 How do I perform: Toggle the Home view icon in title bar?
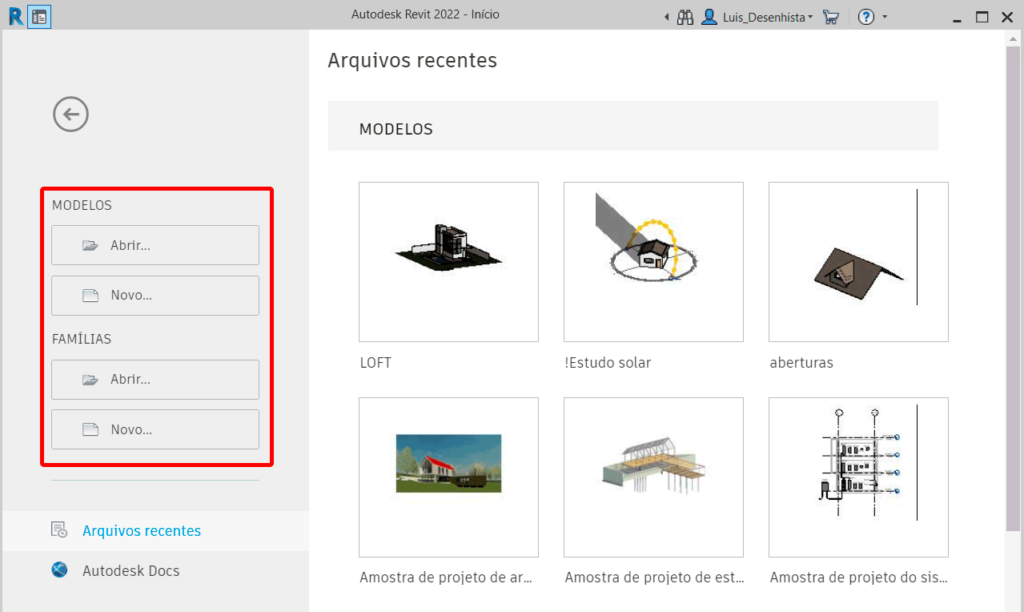point(39,17)
